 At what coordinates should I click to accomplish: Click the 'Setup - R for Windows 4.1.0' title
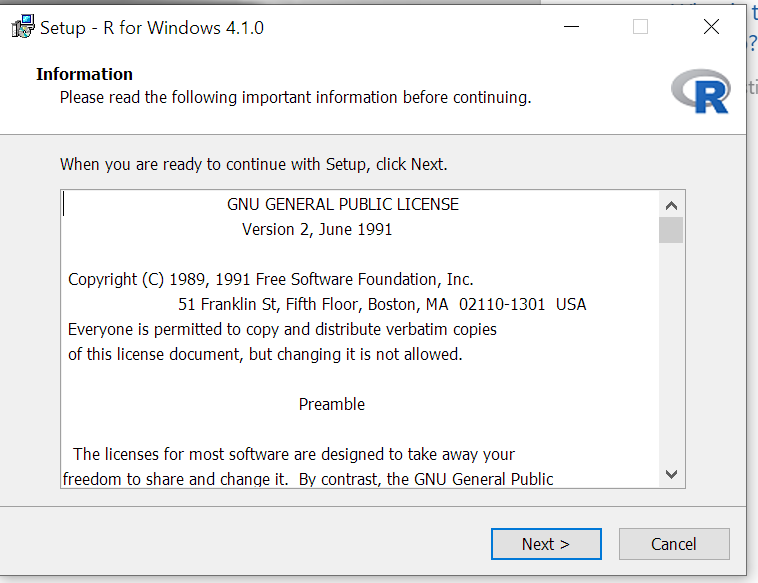(x=152, y=28)
